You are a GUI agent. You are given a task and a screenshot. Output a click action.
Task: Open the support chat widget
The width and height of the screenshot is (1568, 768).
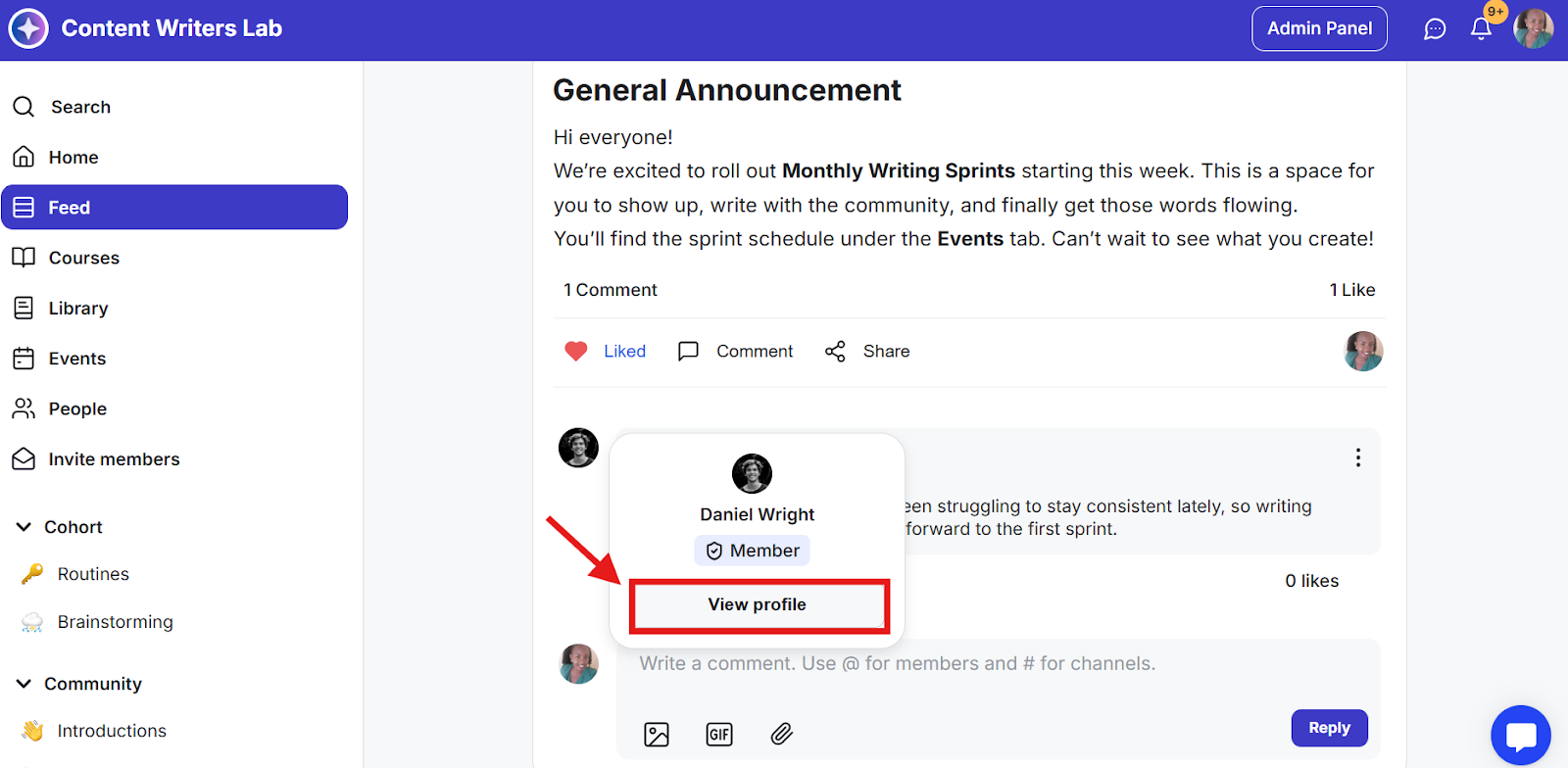pos(1520,736)
